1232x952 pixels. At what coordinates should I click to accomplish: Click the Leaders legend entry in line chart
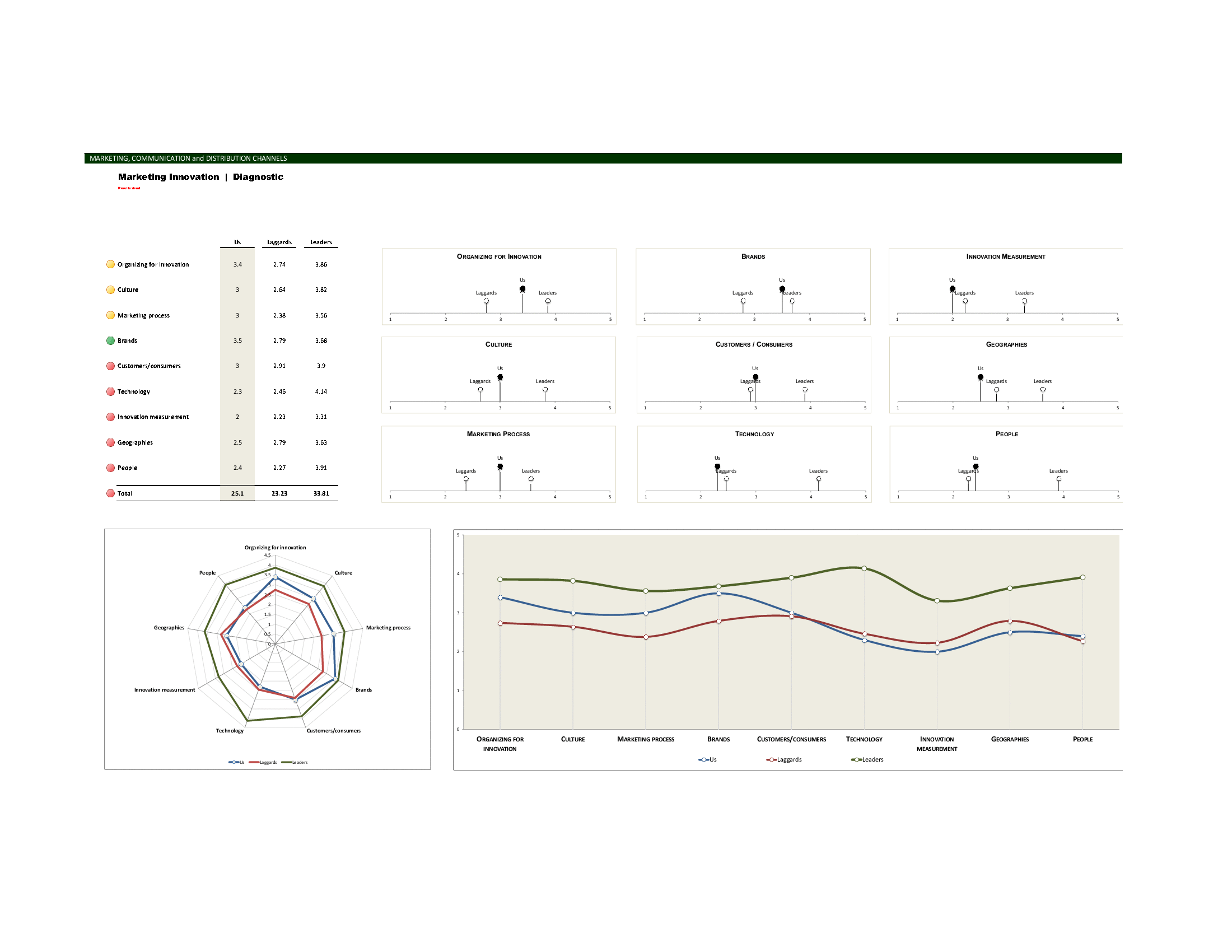tap(867, 760)
